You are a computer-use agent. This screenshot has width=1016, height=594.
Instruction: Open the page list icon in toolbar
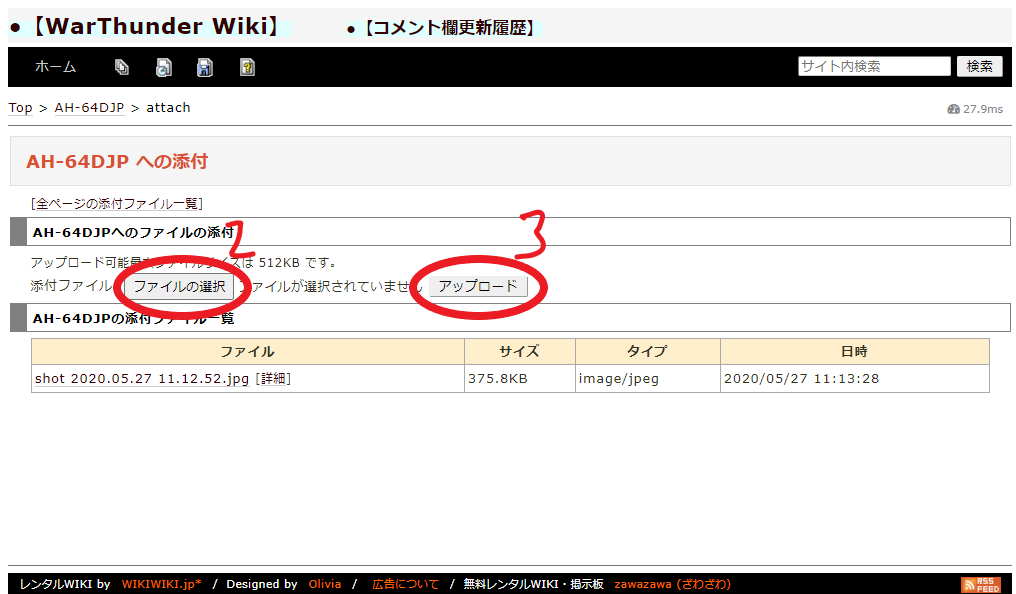(x=122, y=67)
